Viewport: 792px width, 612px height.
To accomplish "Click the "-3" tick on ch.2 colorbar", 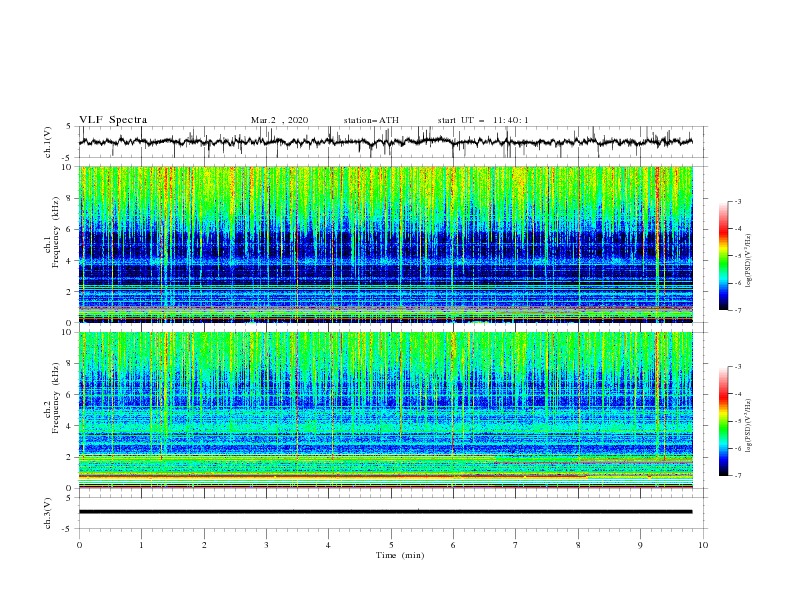I will [737, 367].
